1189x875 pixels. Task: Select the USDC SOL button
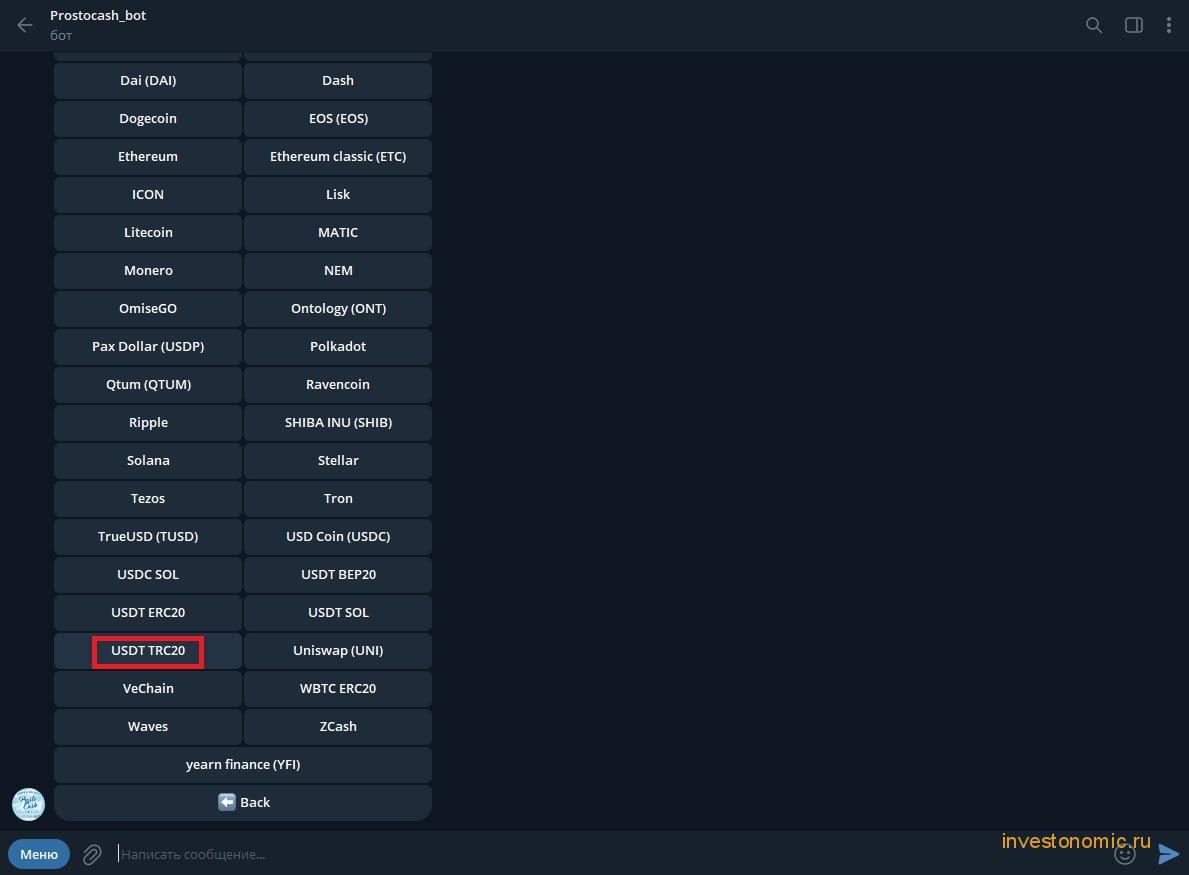pyautogui.click(x=148, y=574)
